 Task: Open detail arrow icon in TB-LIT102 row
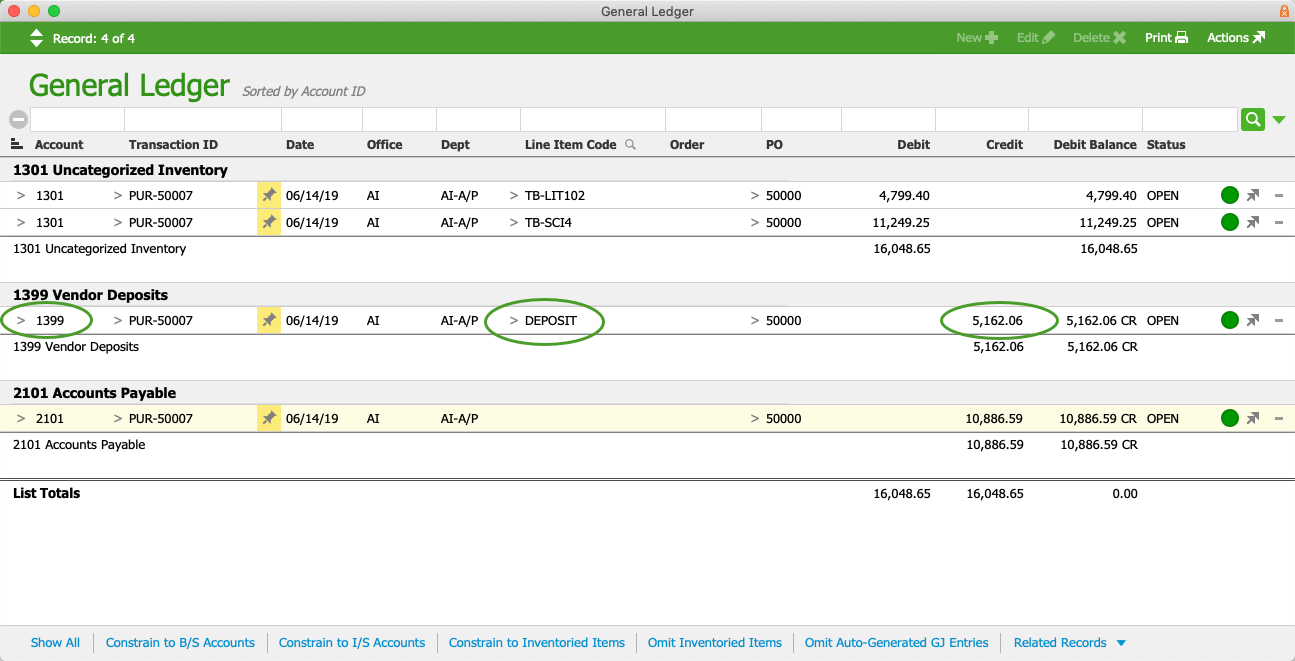(1253, 195)
